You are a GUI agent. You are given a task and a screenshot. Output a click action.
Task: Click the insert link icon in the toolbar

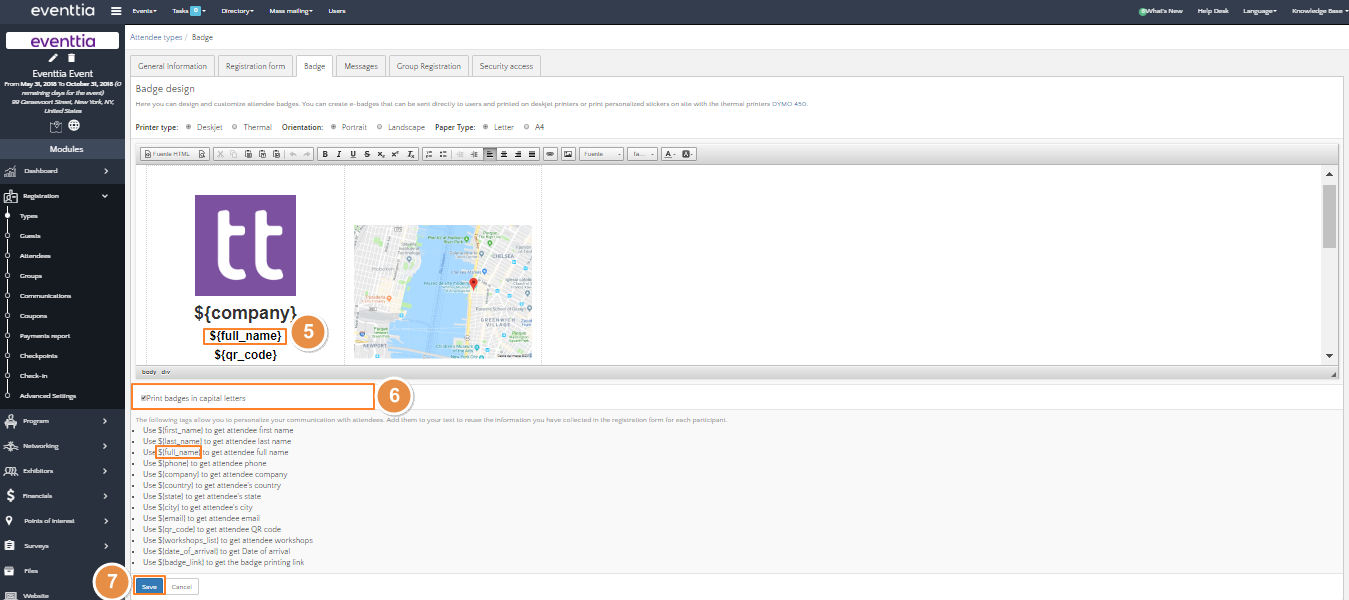click(551, 154)
